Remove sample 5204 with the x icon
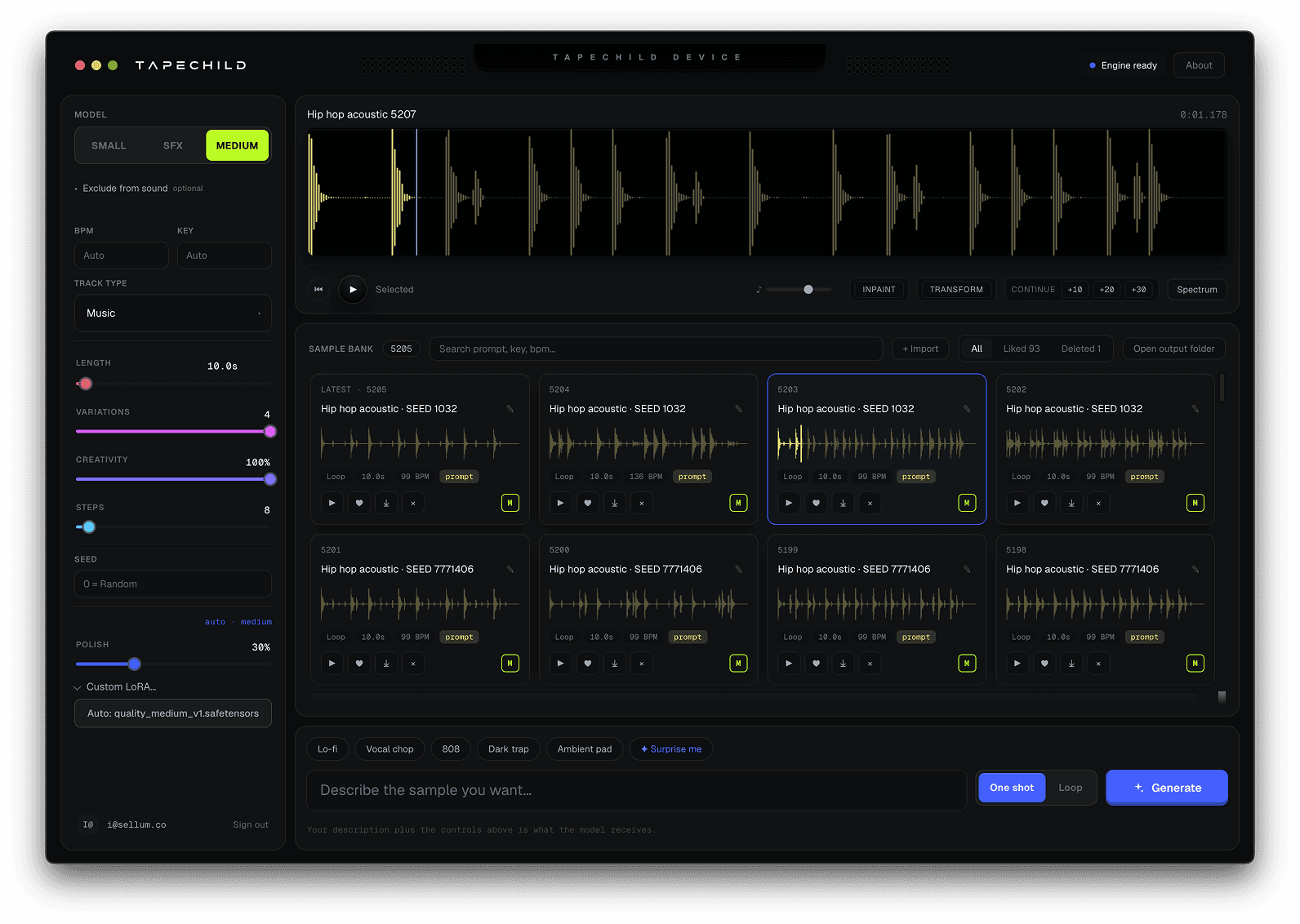 (642, 503)
